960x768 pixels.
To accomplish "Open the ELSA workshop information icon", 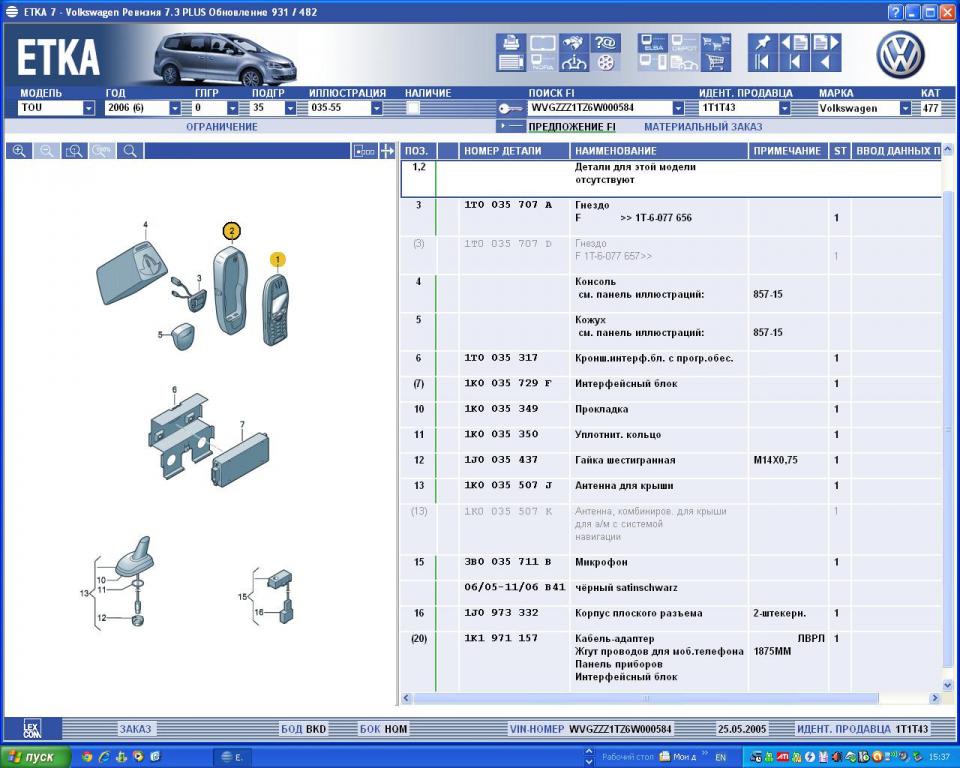I will point(653,43).
